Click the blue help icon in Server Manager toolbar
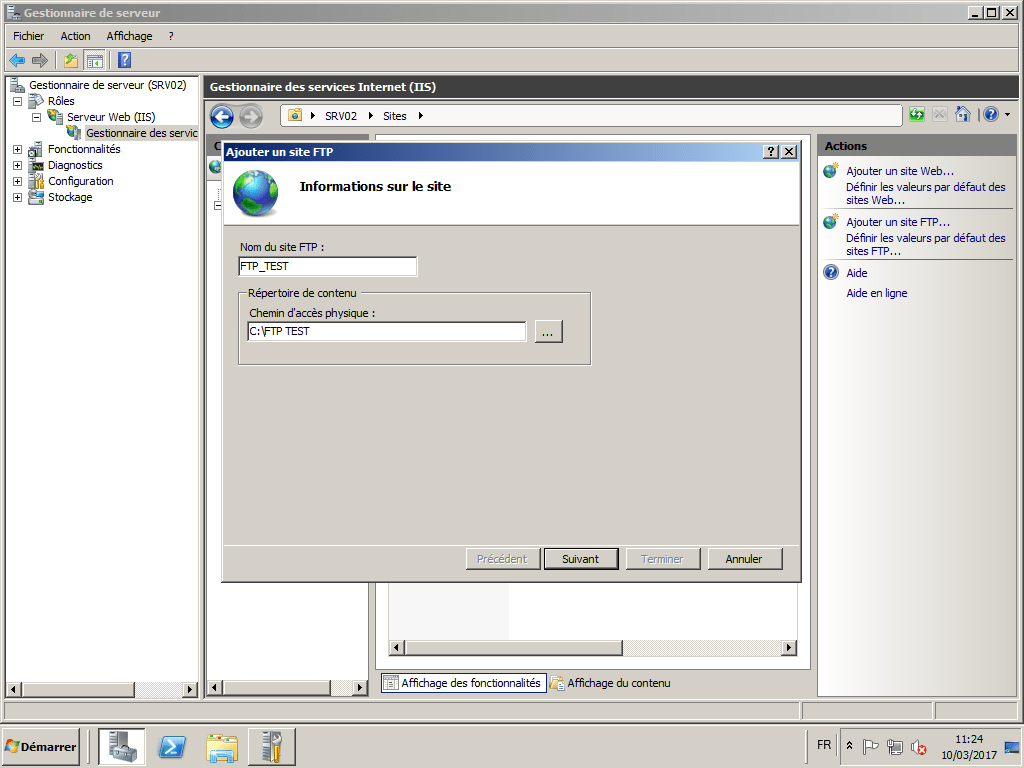 point(122,60)
